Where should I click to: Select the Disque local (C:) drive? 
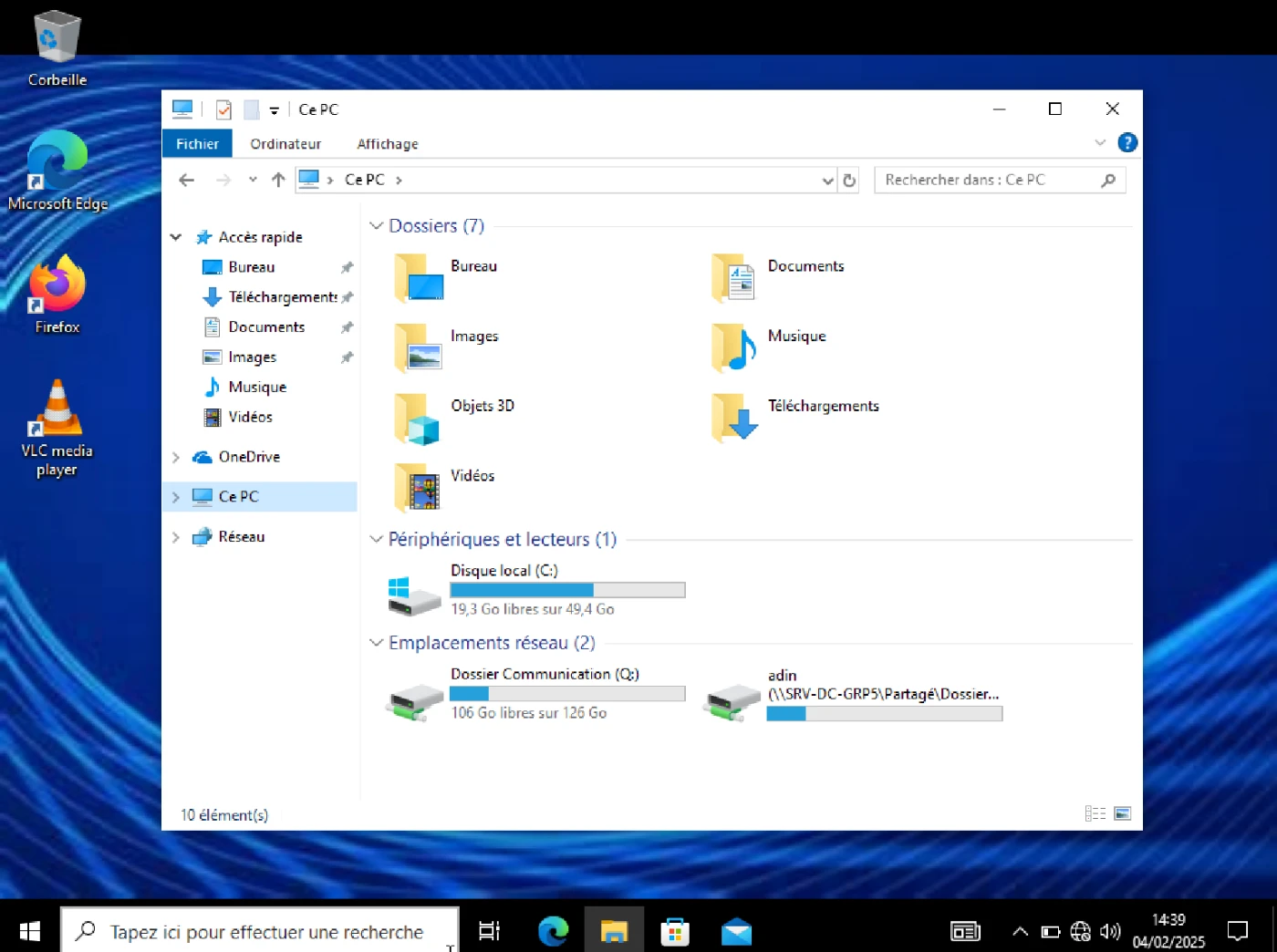[536, 590]
